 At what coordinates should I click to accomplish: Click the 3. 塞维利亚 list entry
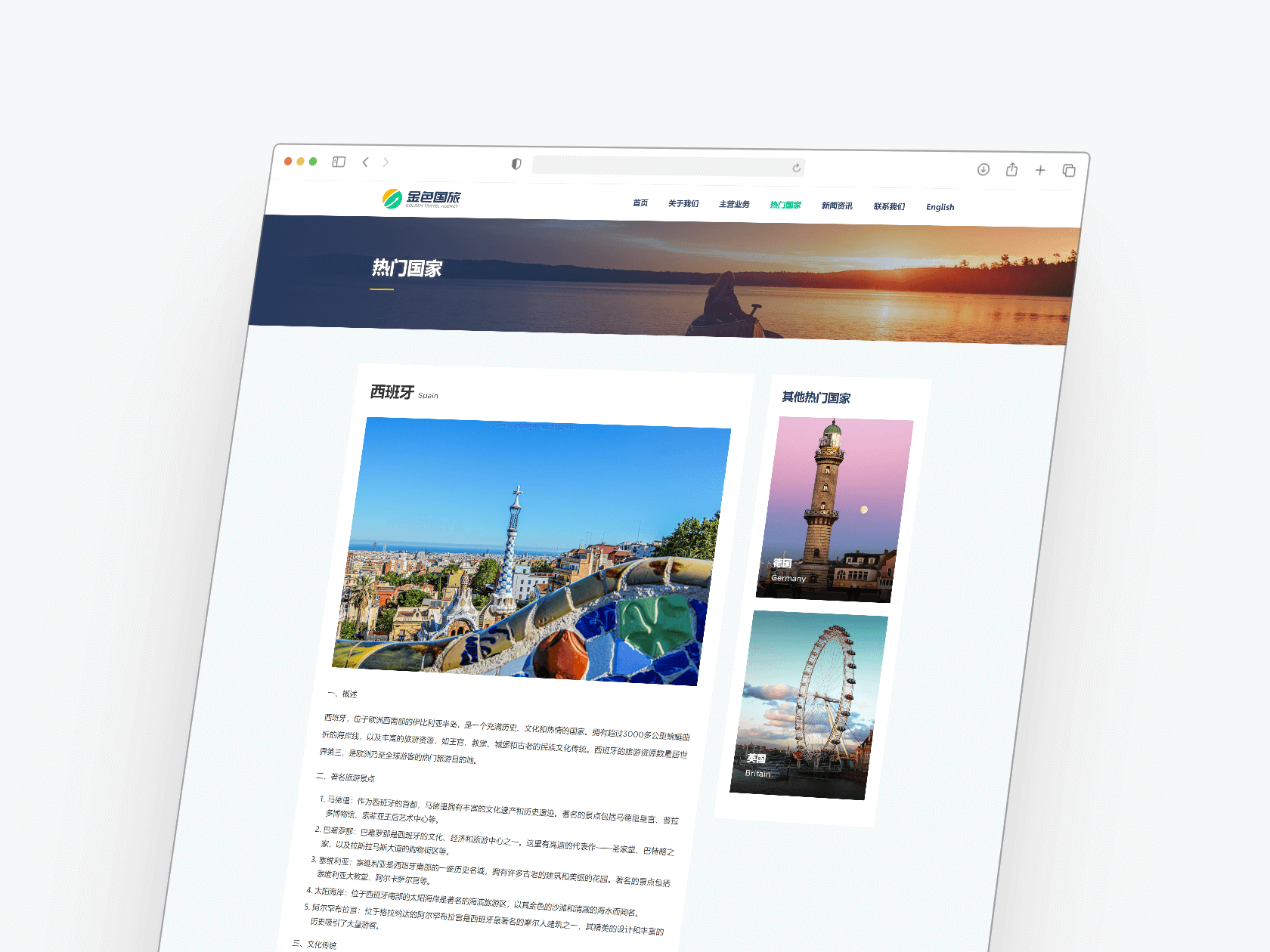point(489,871)
